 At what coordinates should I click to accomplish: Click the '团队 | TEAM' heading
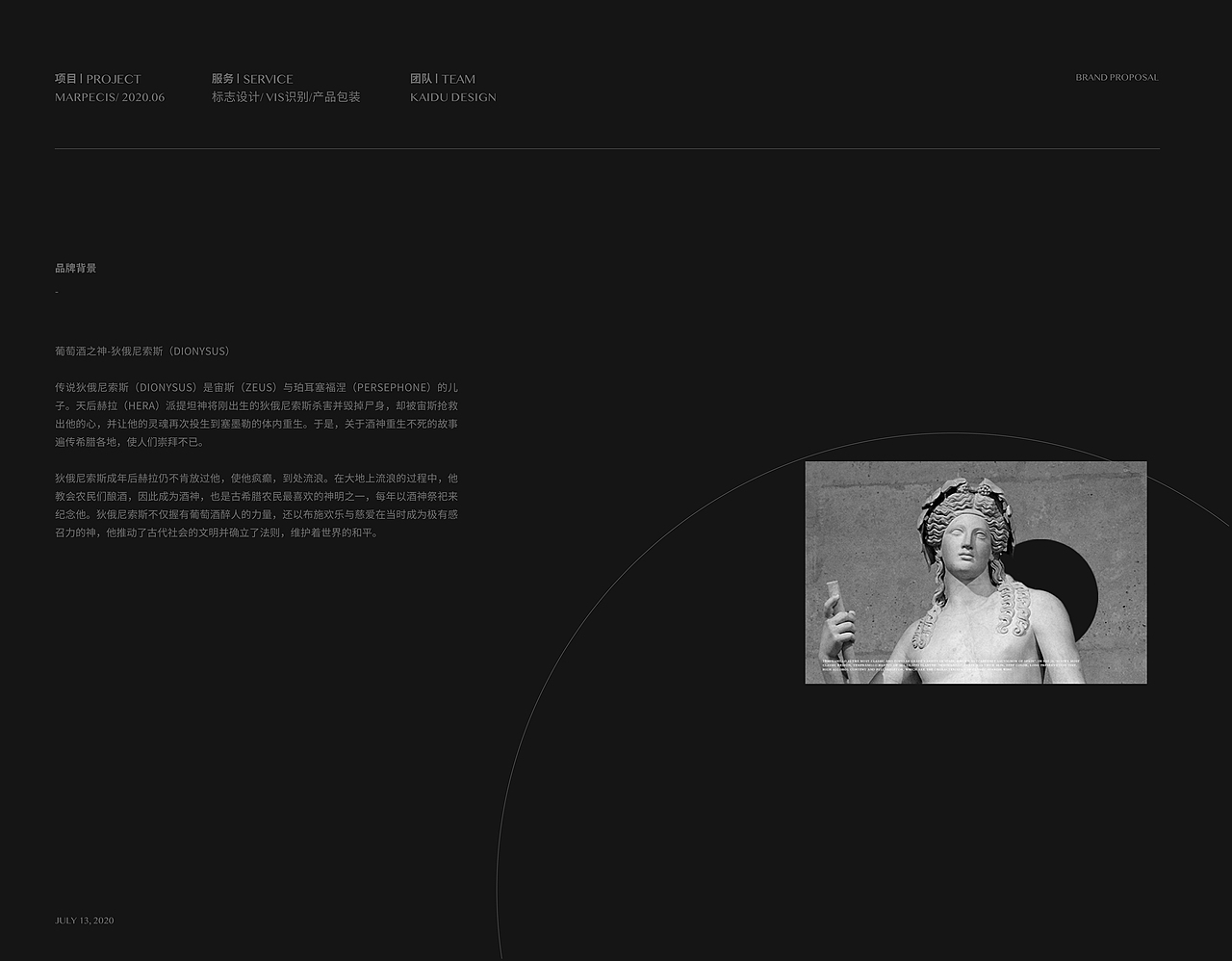[443, 79]
